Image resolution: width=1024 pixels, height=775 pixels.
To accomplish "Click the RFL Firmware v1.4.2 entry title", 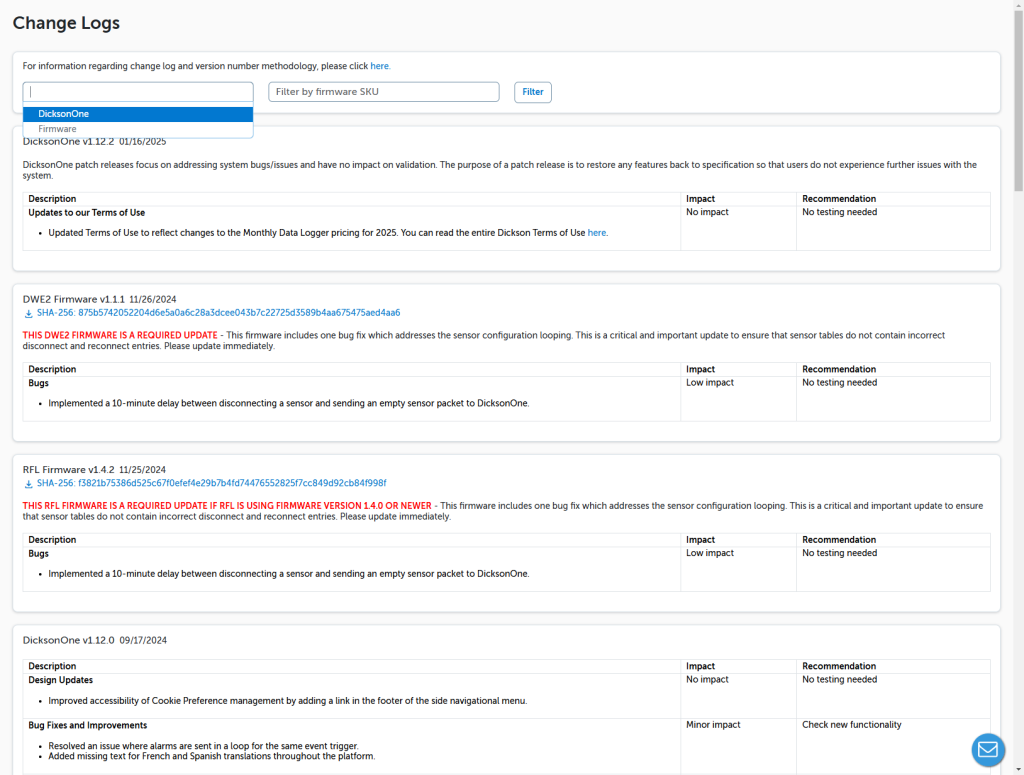I will click(68, 469).
